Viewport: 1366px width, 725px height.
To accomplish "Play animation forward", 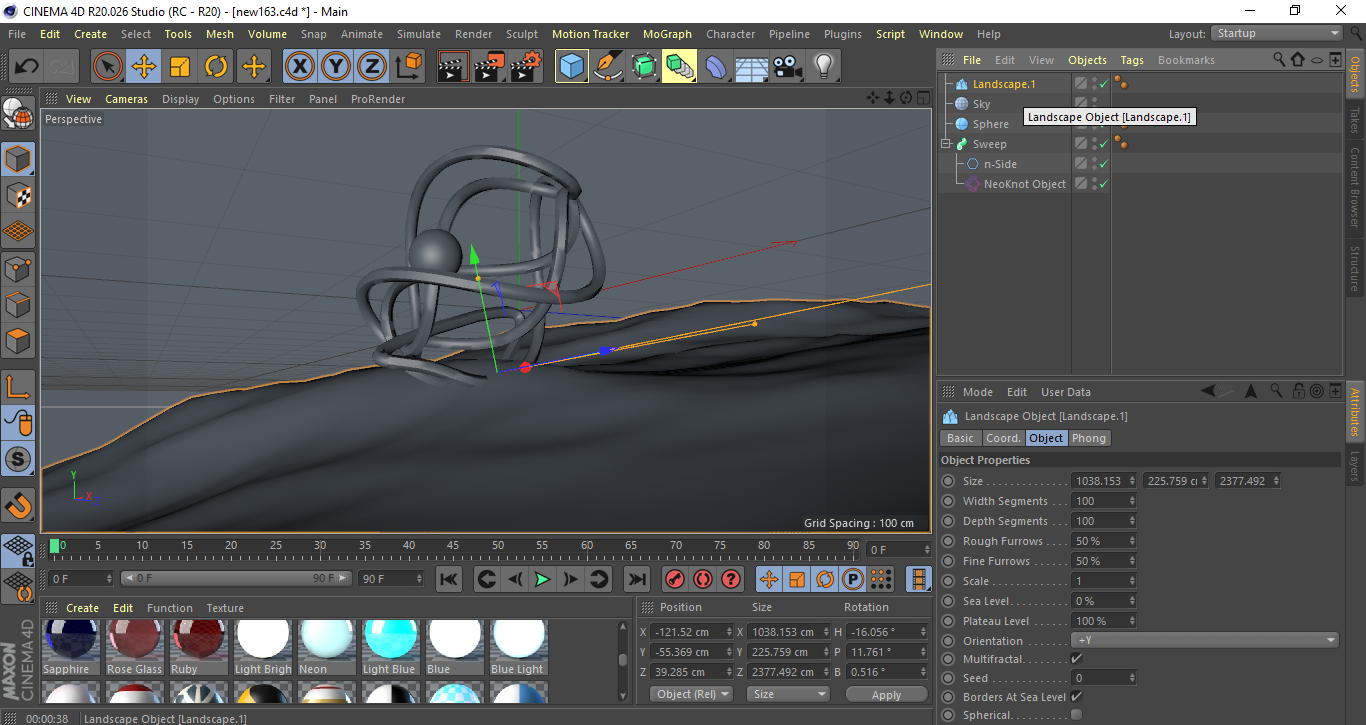I will click(x=542, y=579).
